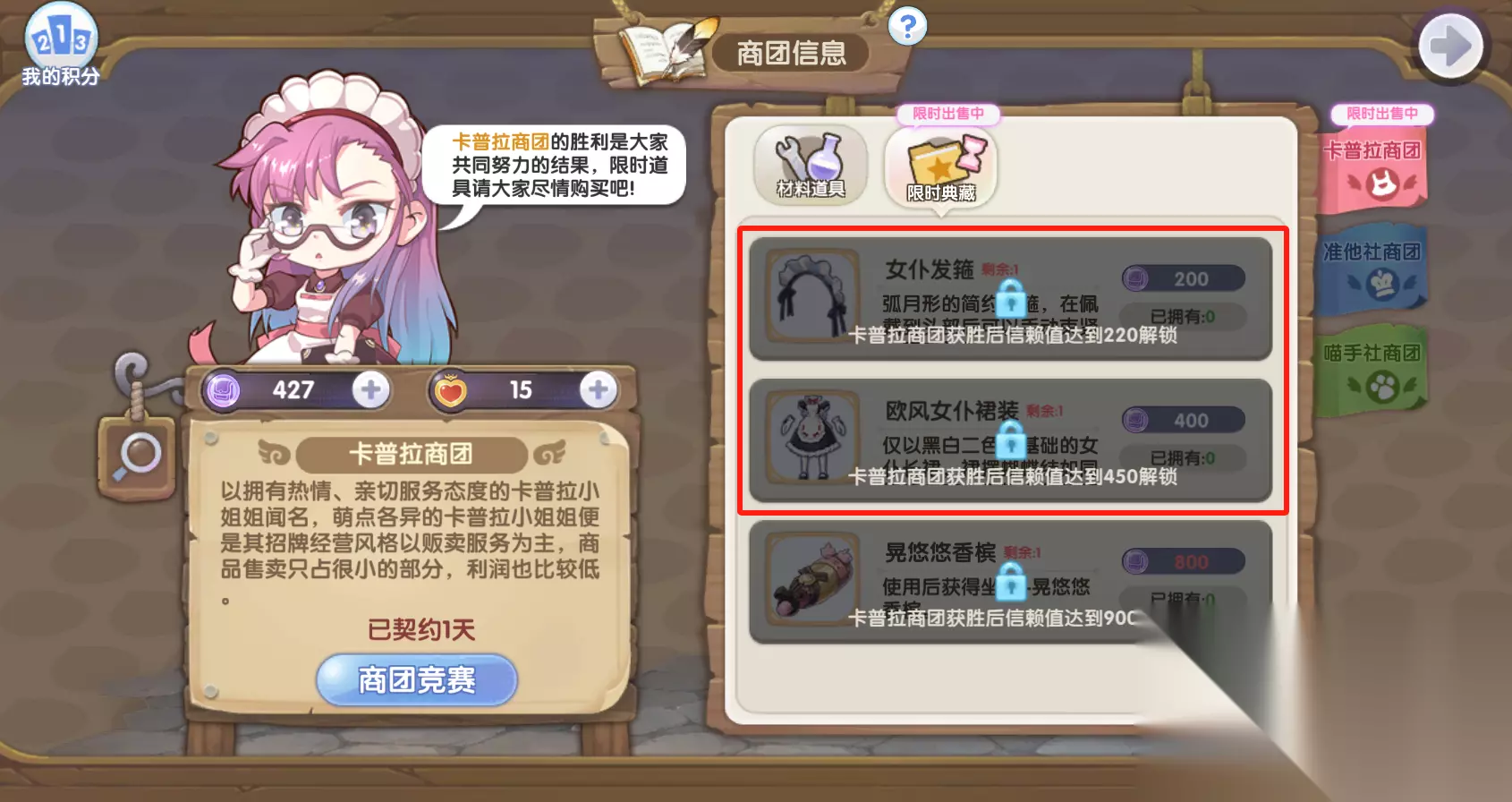Viewport: 1512px width, 802px height.
Task: Open the 欧风女仆裙装 item thumbnail
Action: [x=812, y=438]
